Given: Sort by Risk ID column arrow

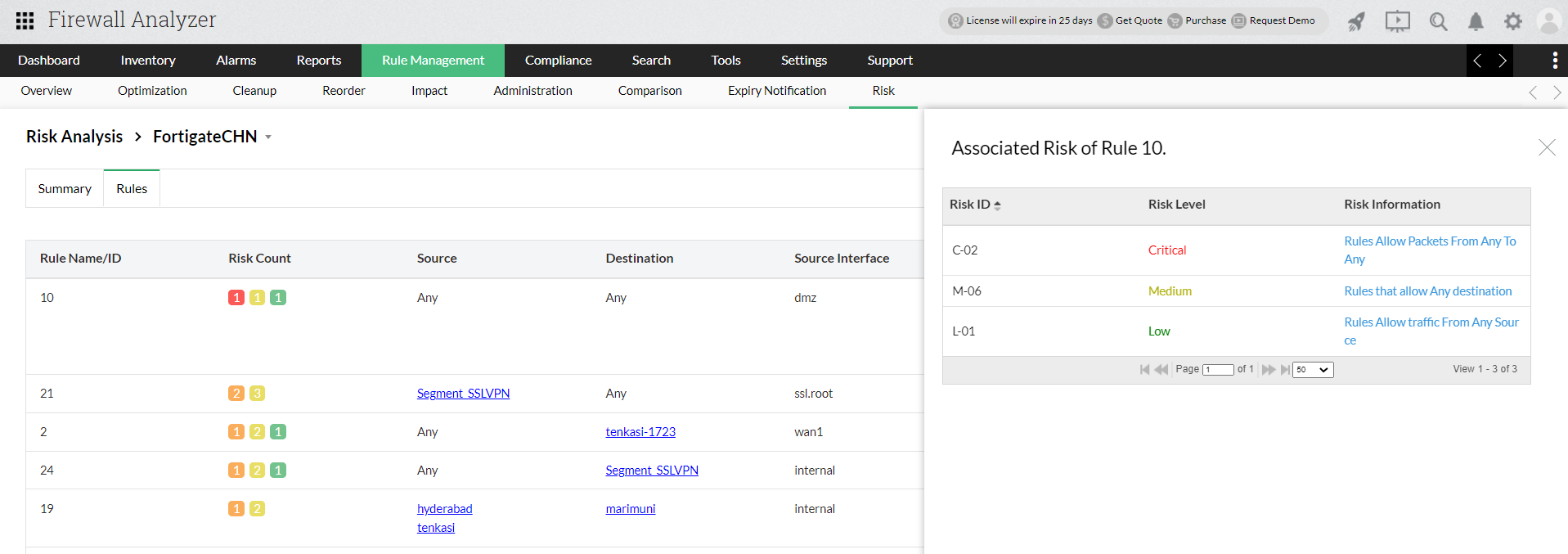Looking at the screenshot, I should [997, 205].
